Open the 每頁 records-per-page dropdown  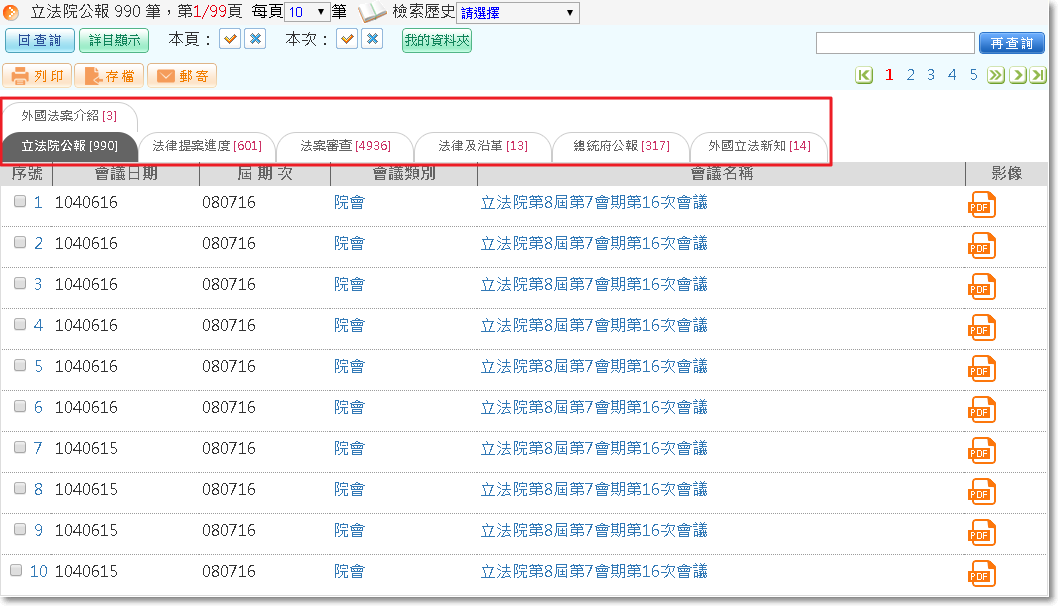[307, 12]
